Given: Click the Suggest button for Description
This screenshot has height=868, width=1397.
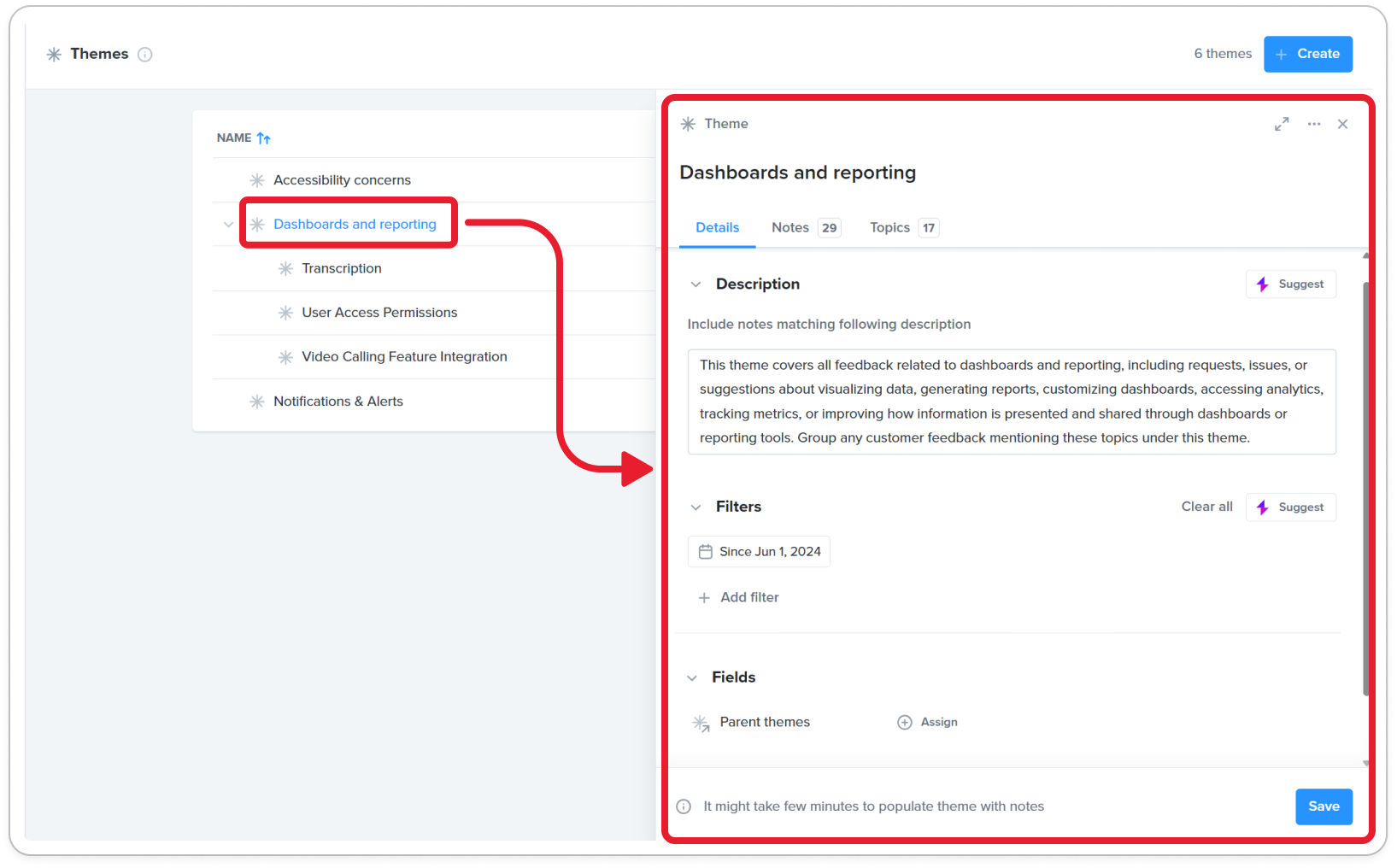Looking at the screenshot, I should pos(1291,284).
